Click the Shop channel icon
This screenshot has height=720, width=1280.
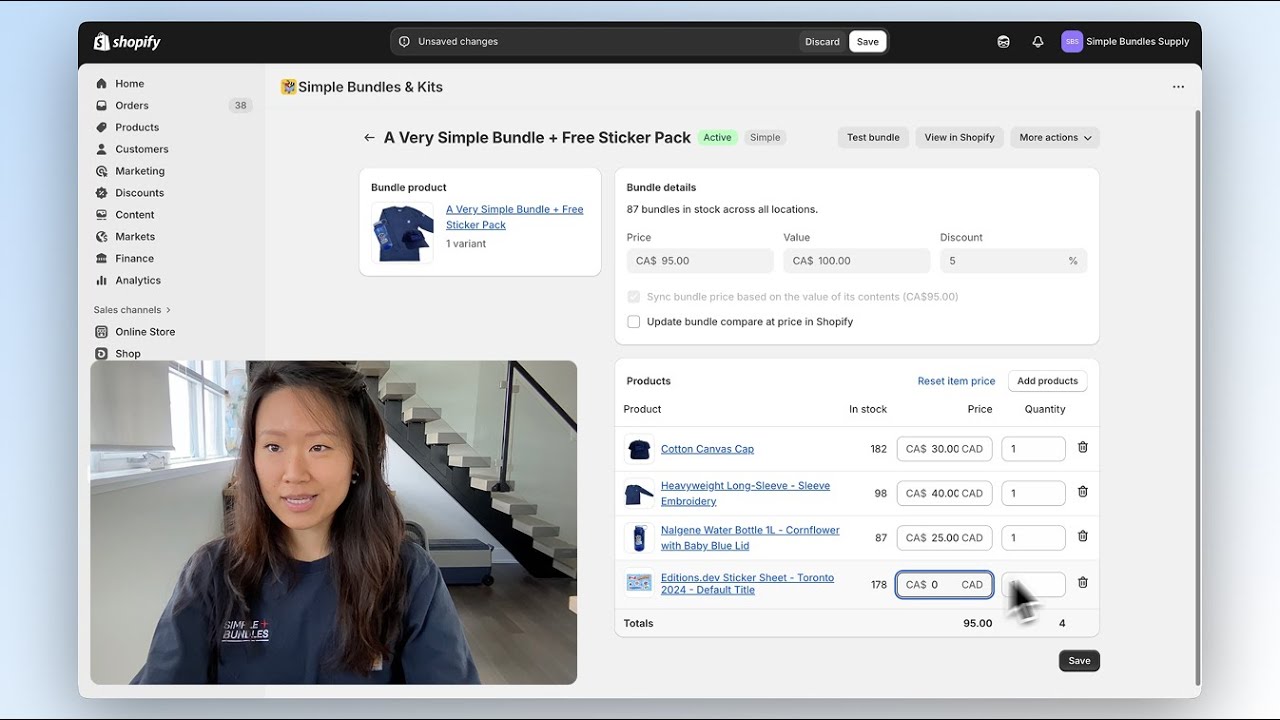[101, 354]
